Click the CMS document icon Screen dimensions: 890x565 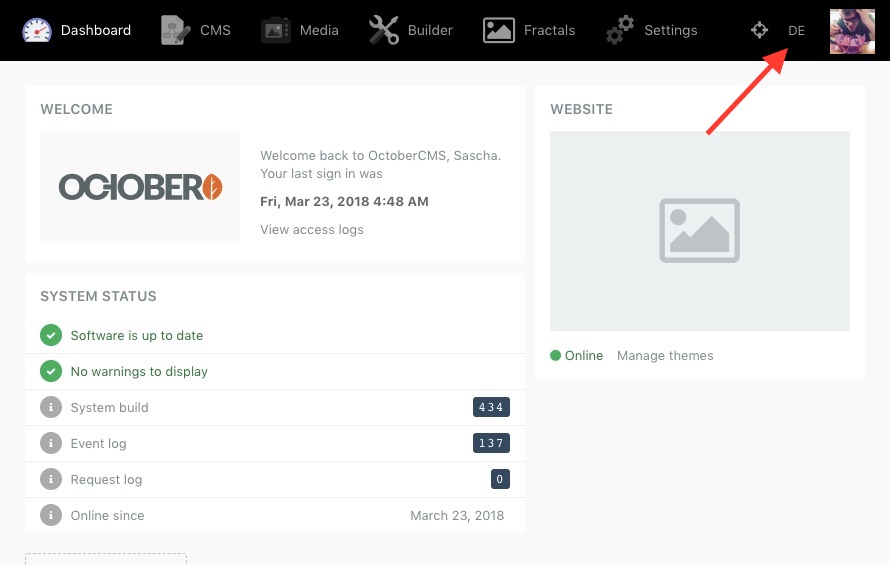coord(175,30)
